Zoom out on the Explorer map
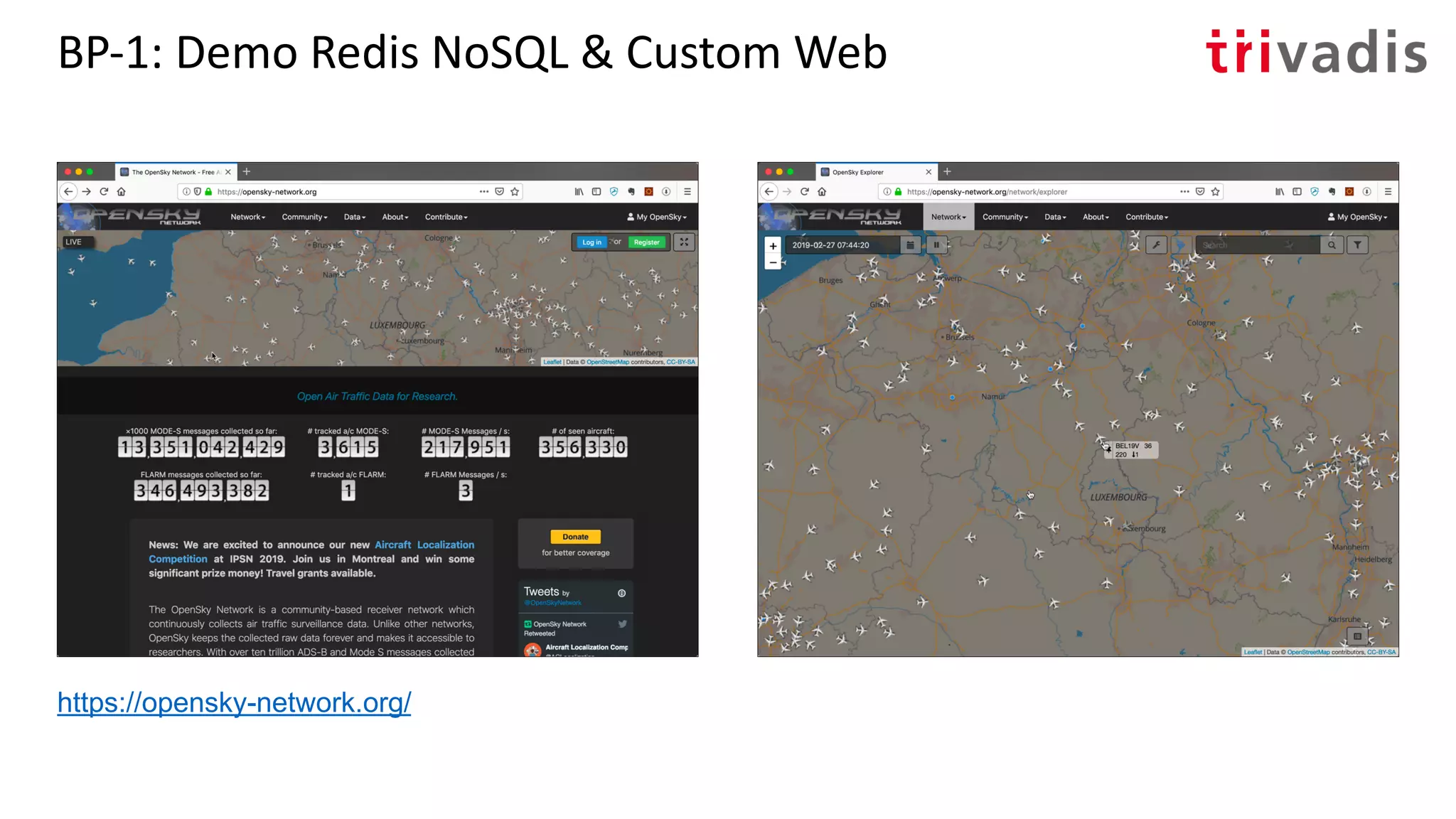This screenshot has height=819, width=1456. (x=773, y=262)
